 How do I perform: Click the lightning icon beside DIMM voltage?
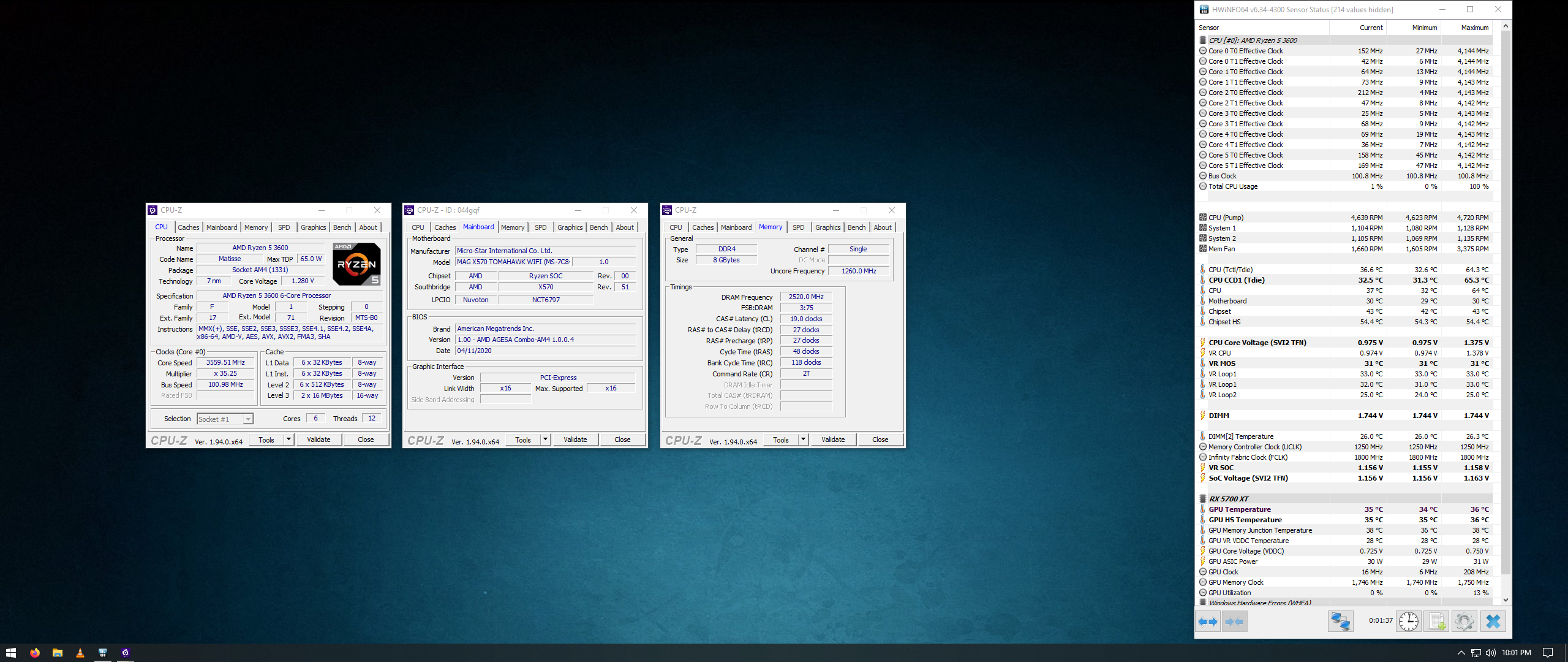tap(1203, 416)
